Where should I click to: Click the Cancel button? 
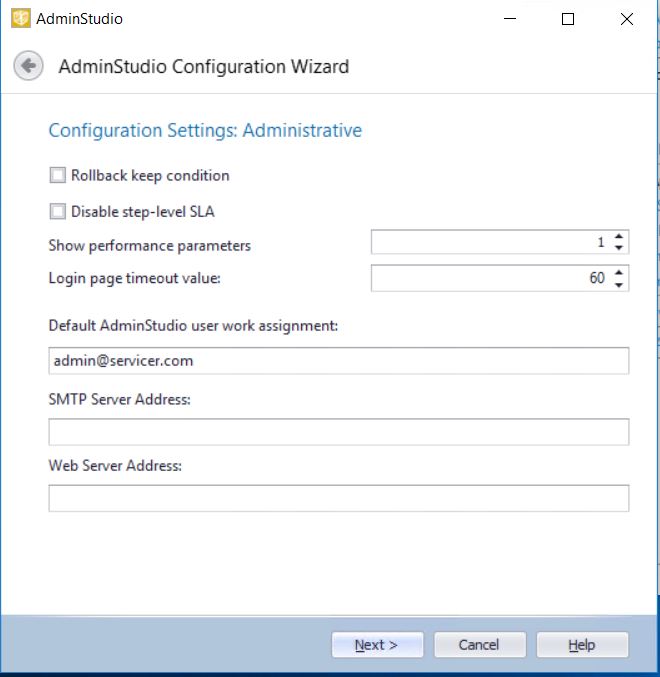480,645
